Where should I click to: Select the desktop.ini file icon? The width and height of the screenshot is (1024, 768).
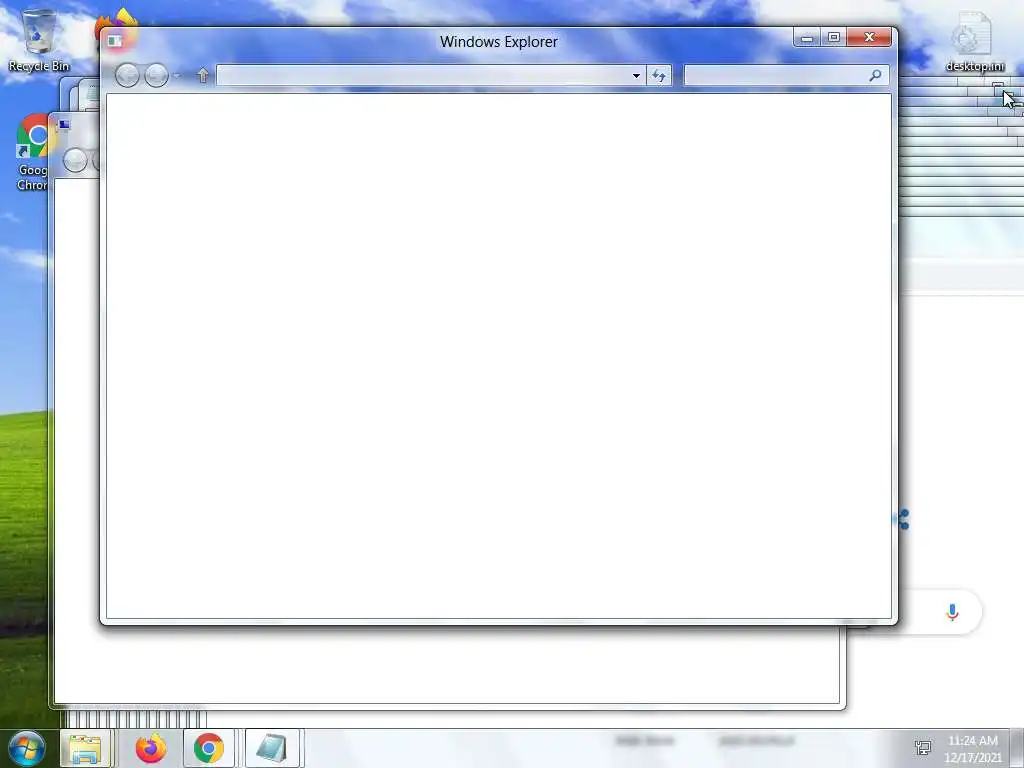click(x=974, y=40)
